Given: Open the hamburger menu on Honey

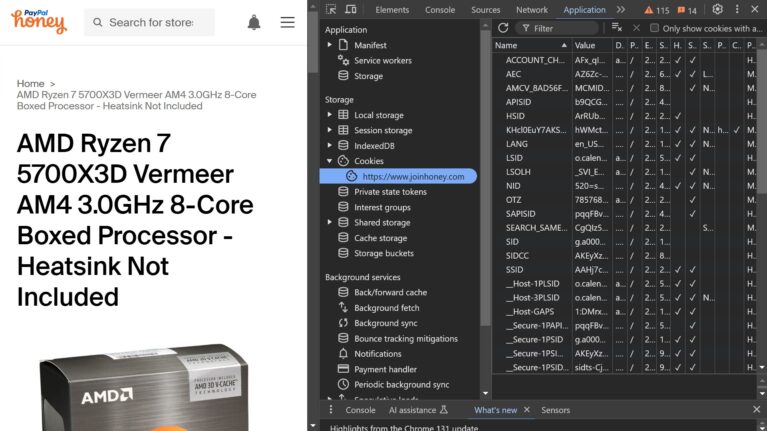Looking at the screenshot, I should pyautogui.click(x=288, y=23).
